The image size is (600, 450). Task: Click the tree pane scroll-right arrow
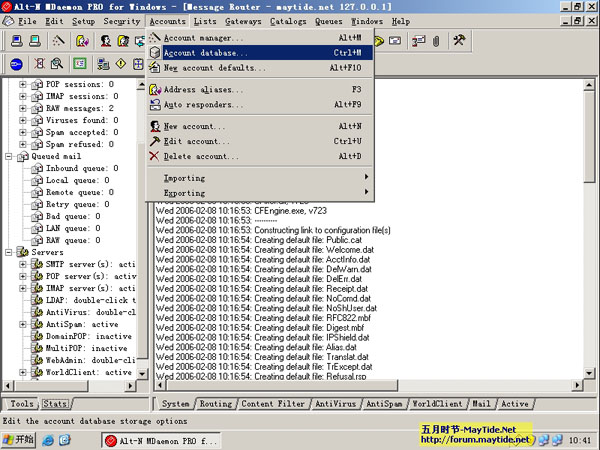[130, 386]
